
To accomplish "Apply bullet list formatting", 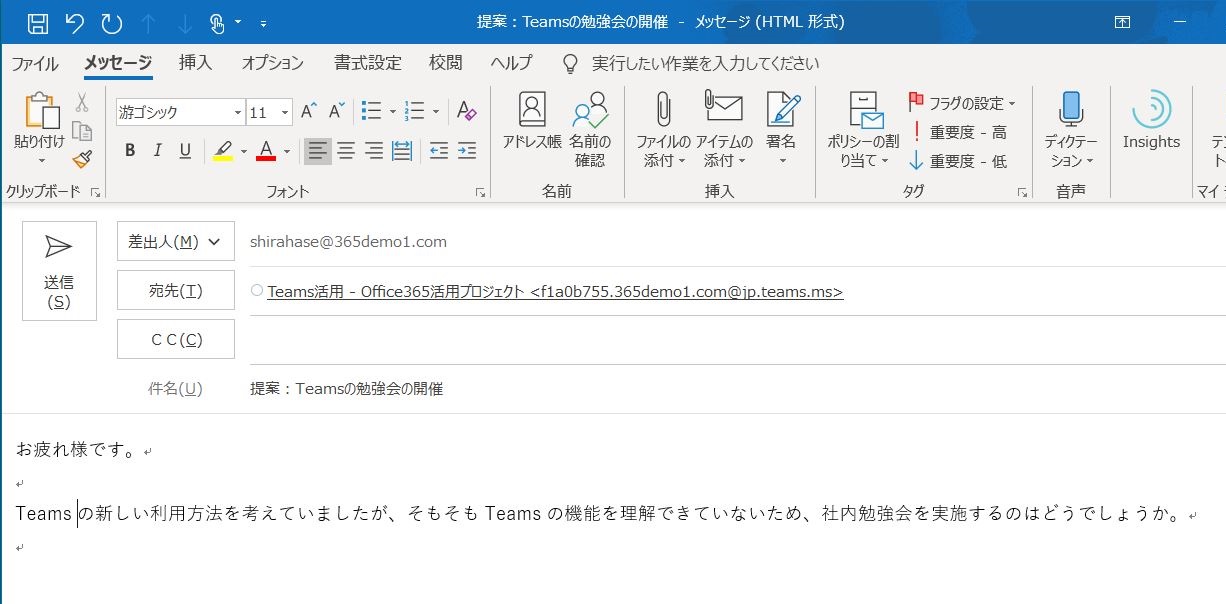I will click(x=371, y=111).
